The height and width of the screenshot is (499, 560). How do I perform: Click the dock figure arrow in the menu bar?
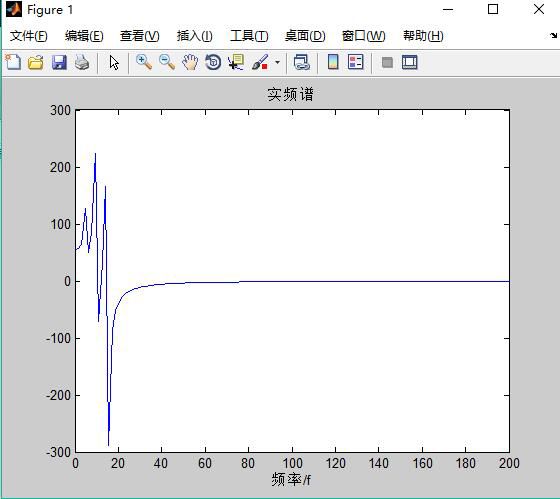coord(553,35)
